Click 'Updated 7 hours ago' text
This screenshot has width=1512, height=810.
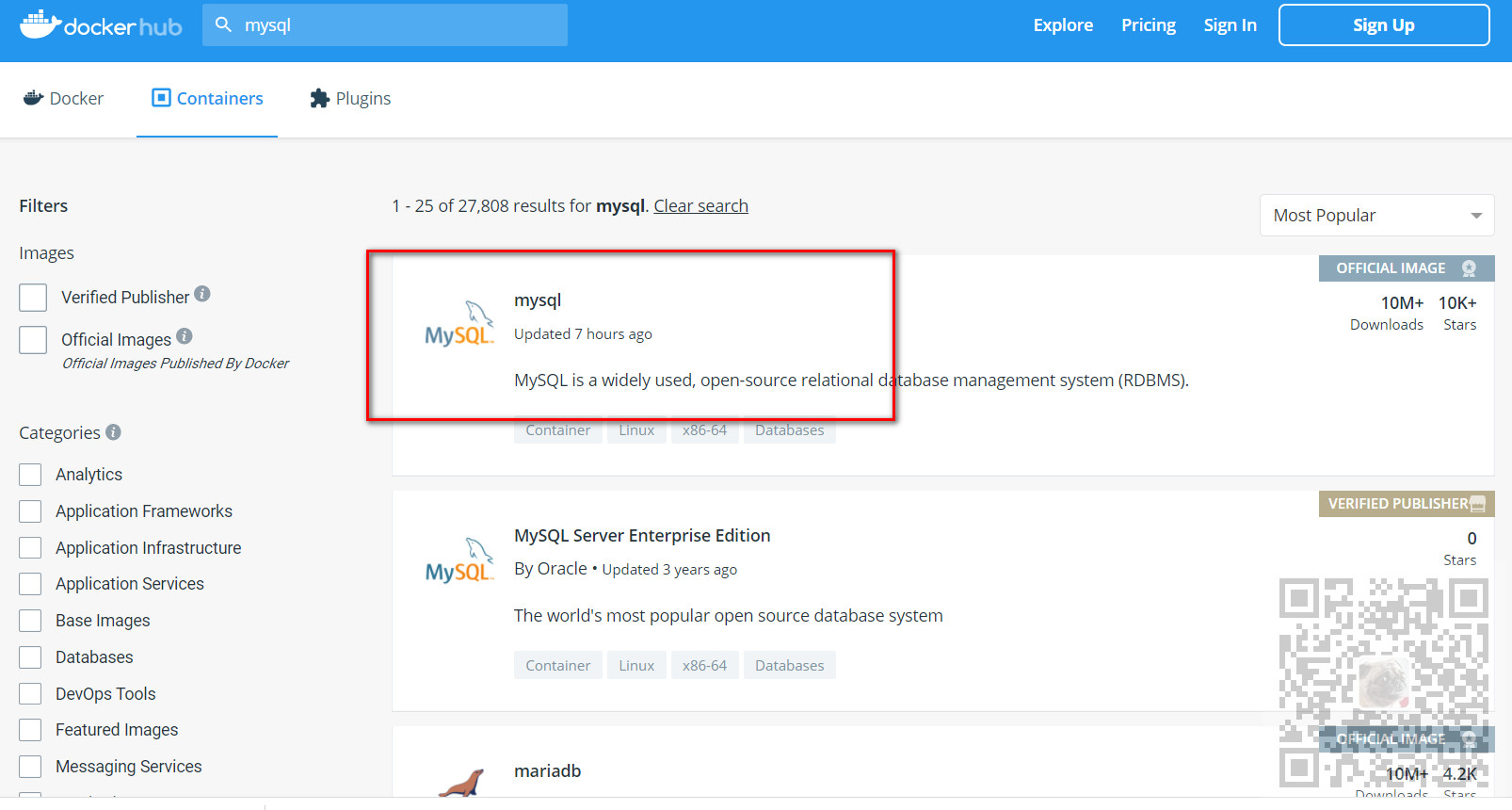[x=583, y=334]
